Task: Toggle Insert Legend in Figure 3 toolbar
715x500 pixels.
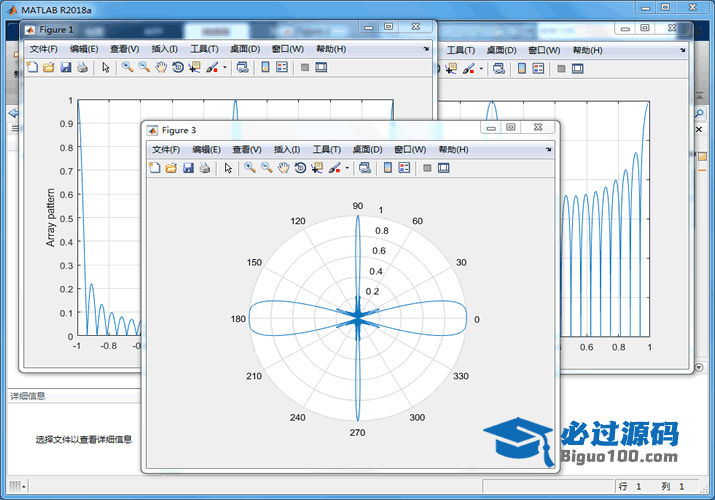Action: (x=404, y=168)
